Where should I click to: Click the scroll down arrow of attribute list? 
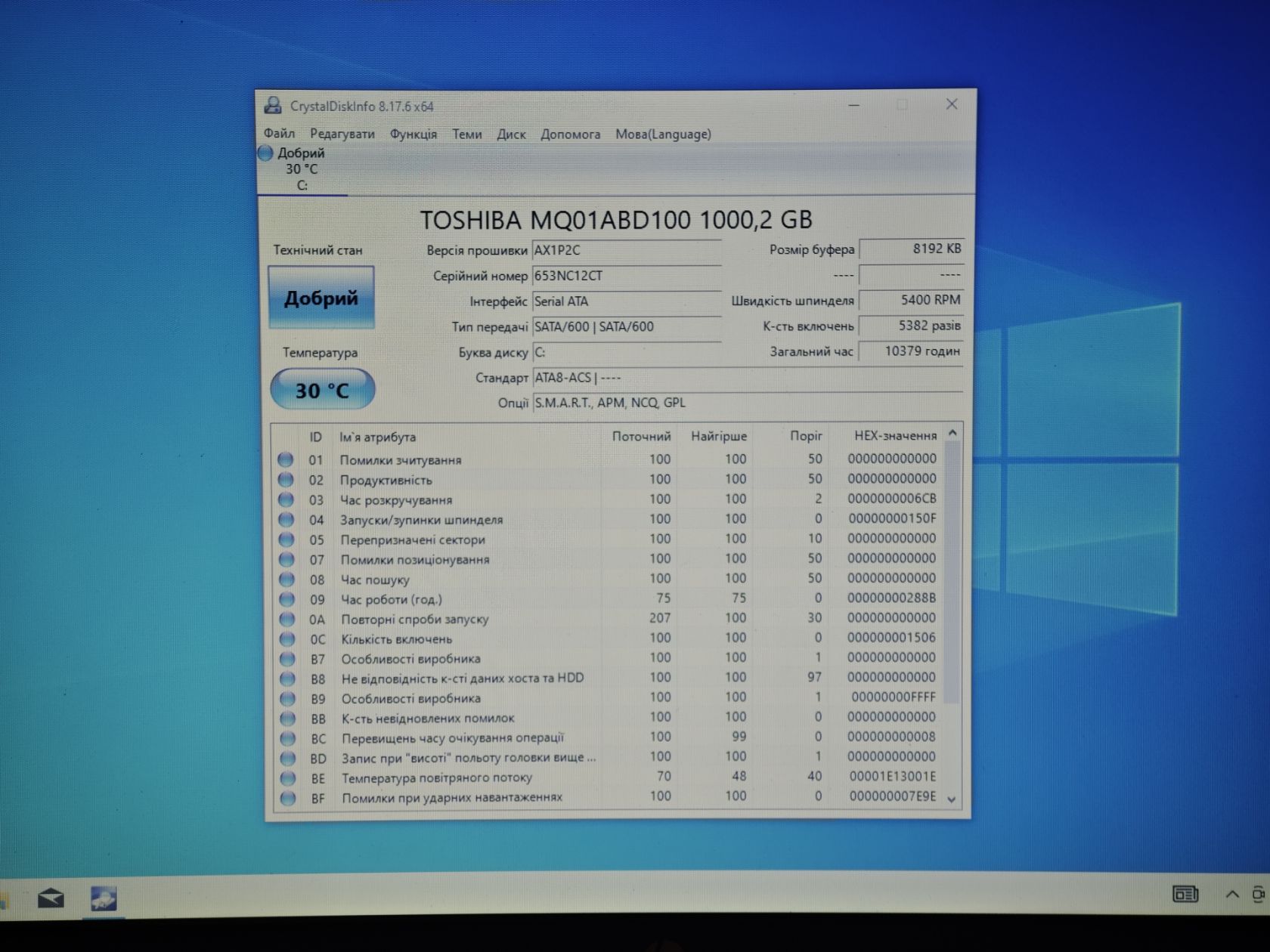(x=952, y=799)
